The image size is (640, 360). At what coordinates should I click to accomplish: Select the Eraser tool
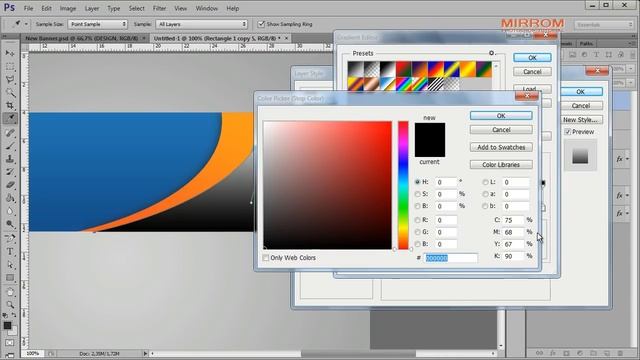point(10,184)
